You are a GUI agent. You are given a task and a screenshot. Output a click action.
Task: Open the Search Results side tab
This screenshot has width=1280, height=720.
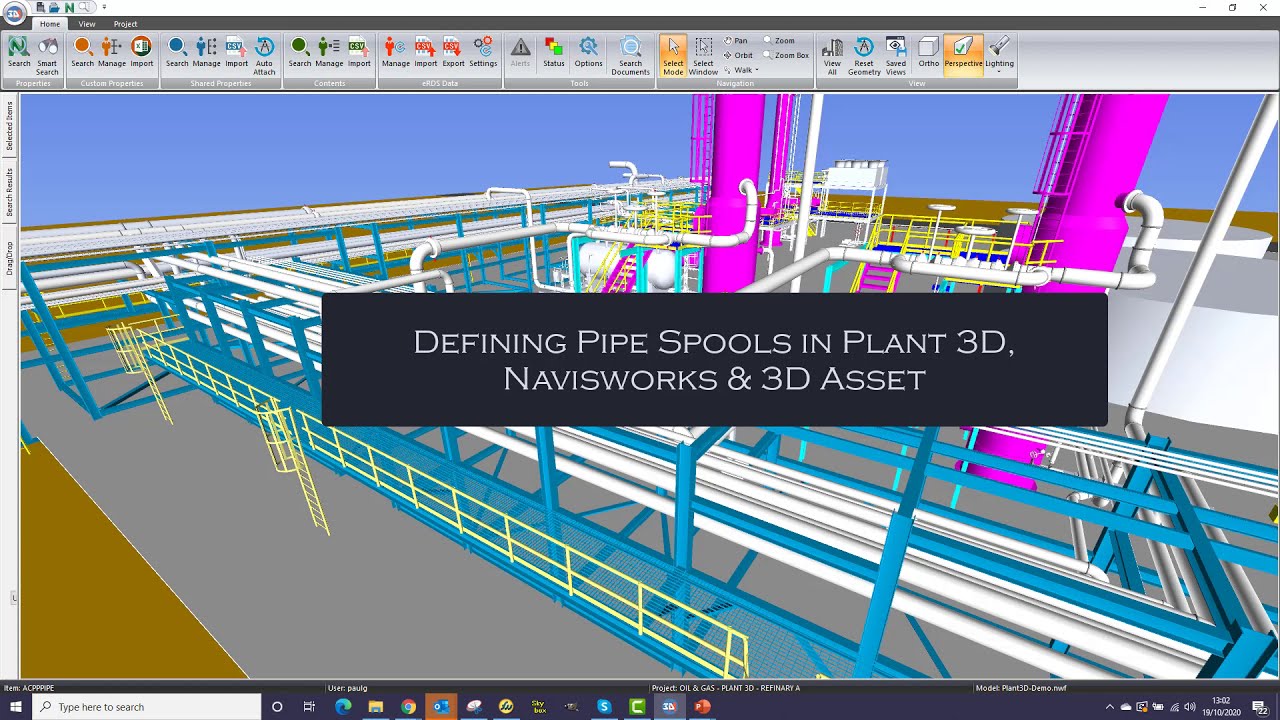click(x=10, y=192)
